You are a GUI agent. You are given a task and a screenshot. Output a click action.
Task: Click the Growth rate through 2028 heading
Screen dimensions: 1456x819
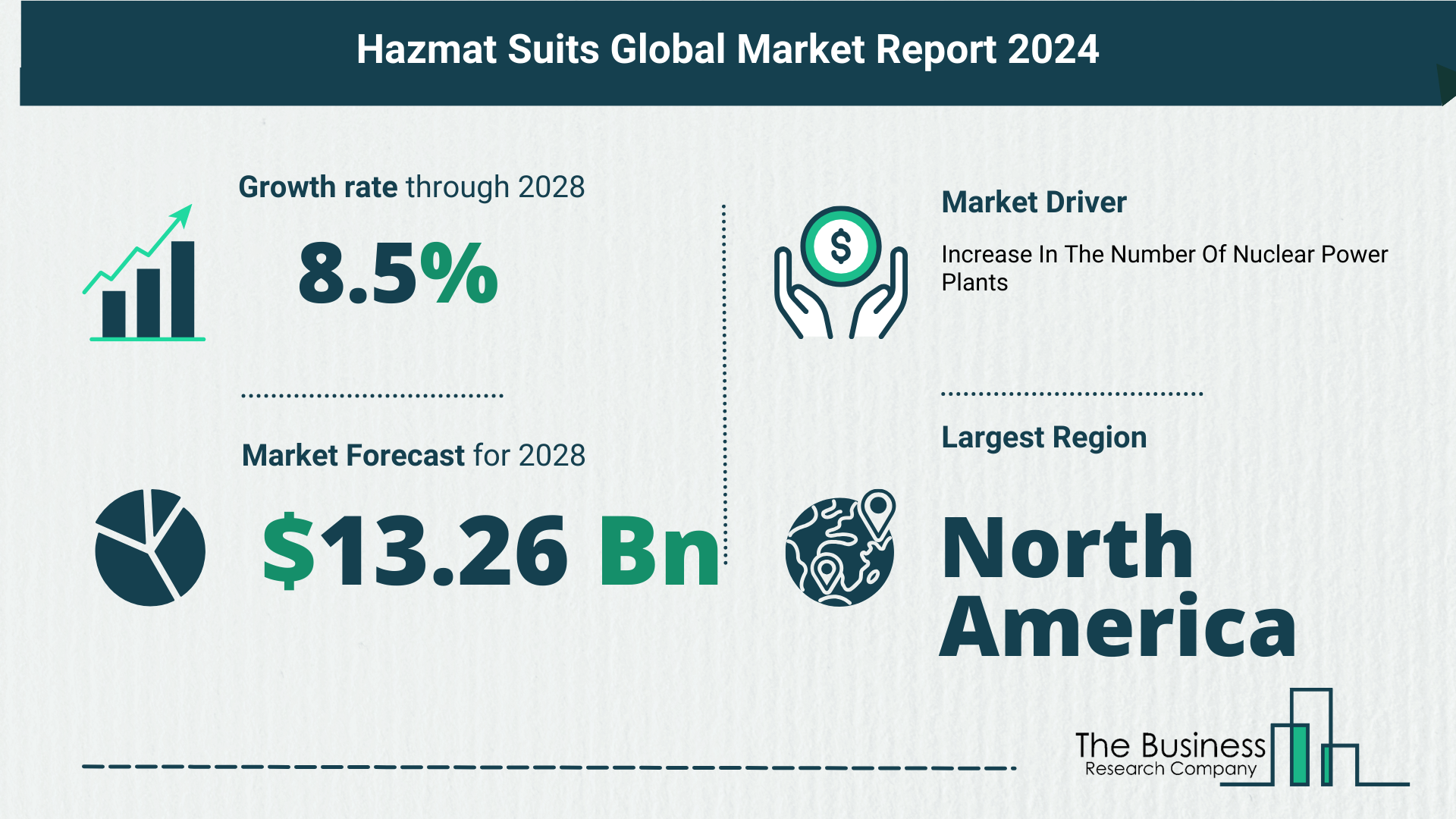point(412,187)
